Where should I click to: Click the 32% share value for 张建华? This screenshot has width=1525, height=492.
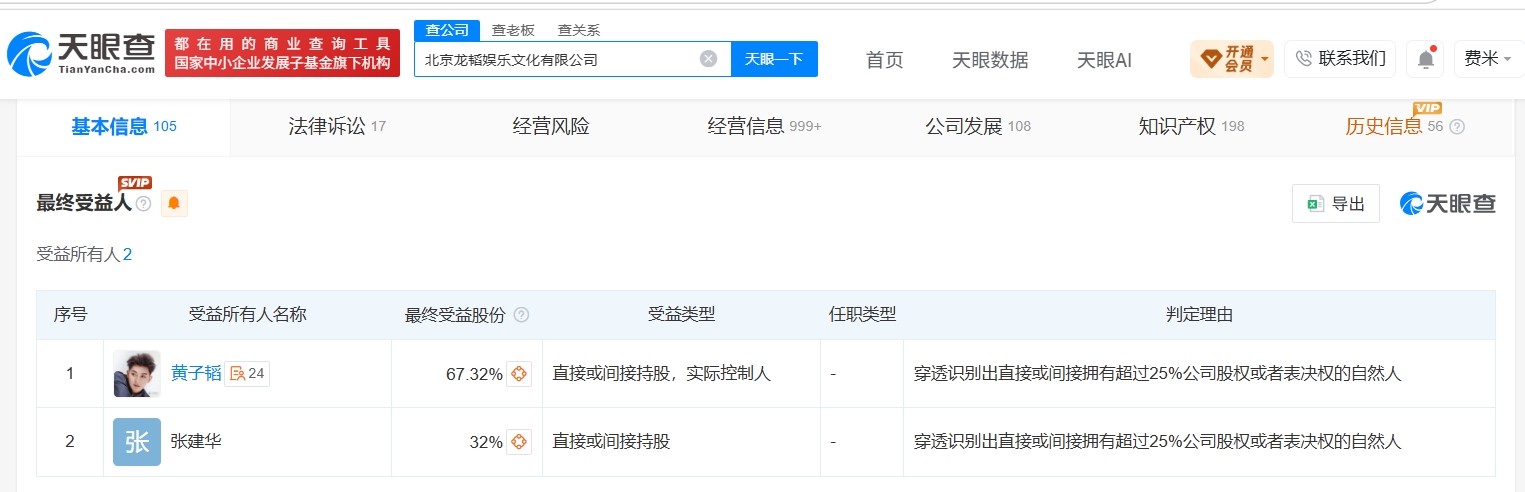tap(486, 441)
